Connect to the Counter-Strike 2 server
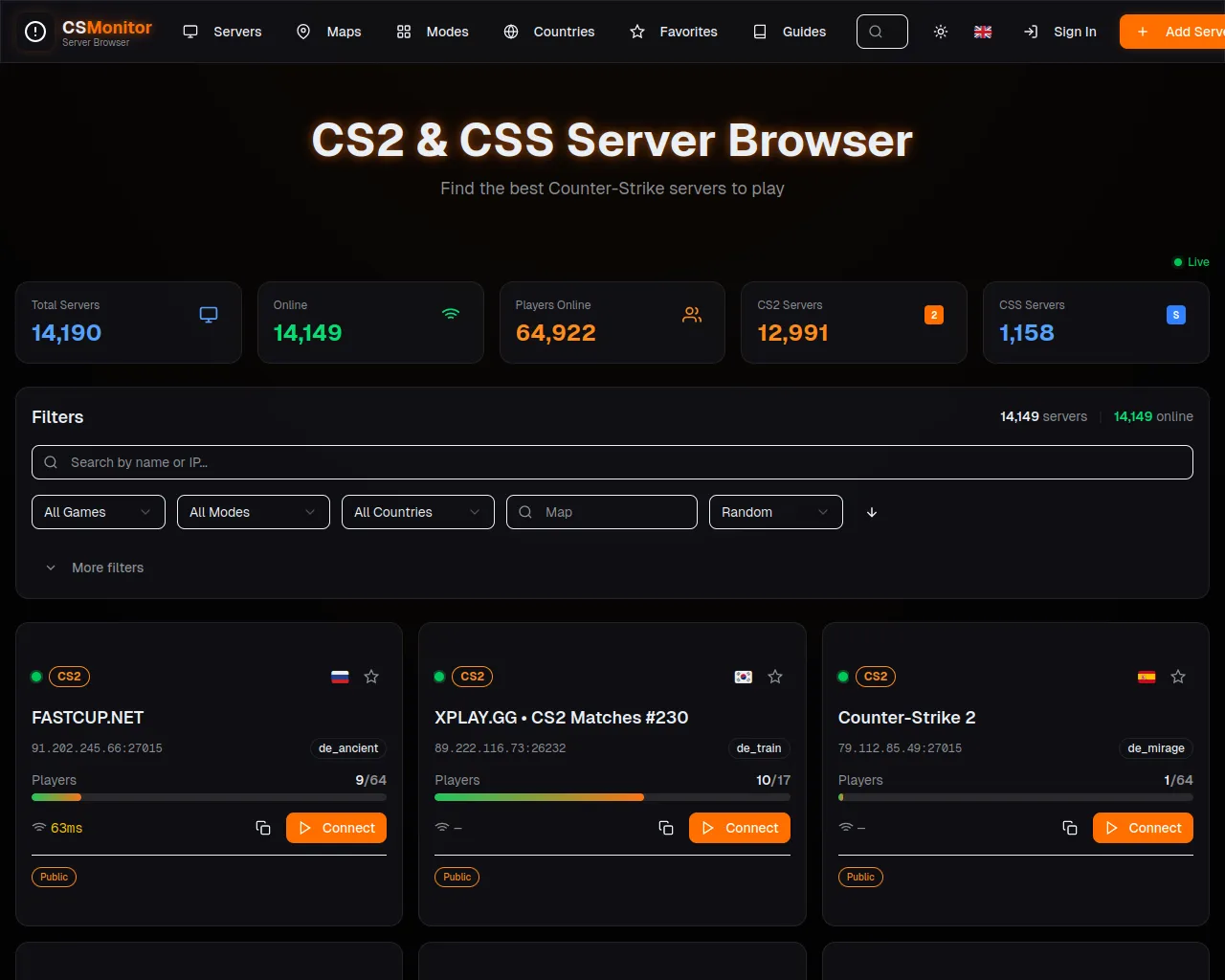Viewport: 1225px width, 980px height. (x=1143, y=828)
